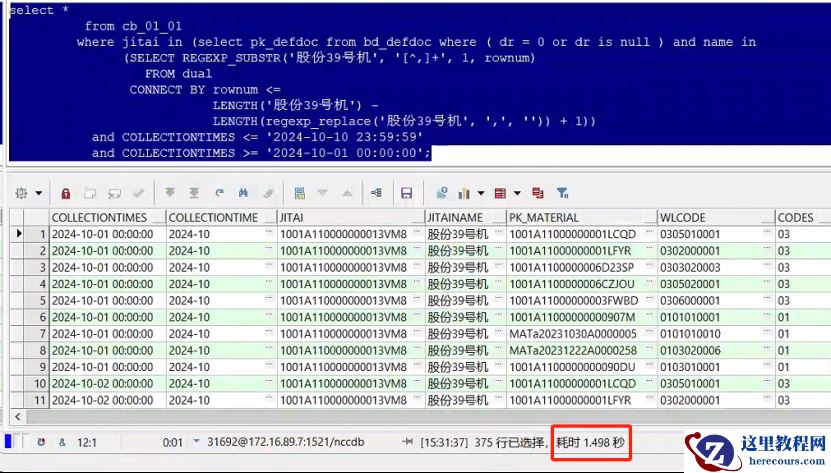Viewport: 831px width, 473px height.
Task: Click the next record down-triangle icon
Action: point(323,192)
